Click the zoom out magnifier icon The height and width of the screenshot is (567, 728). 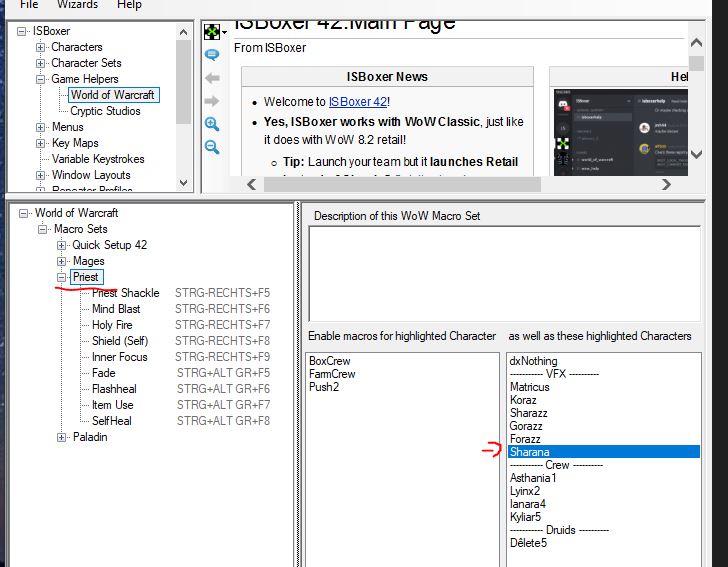point(212,147)
